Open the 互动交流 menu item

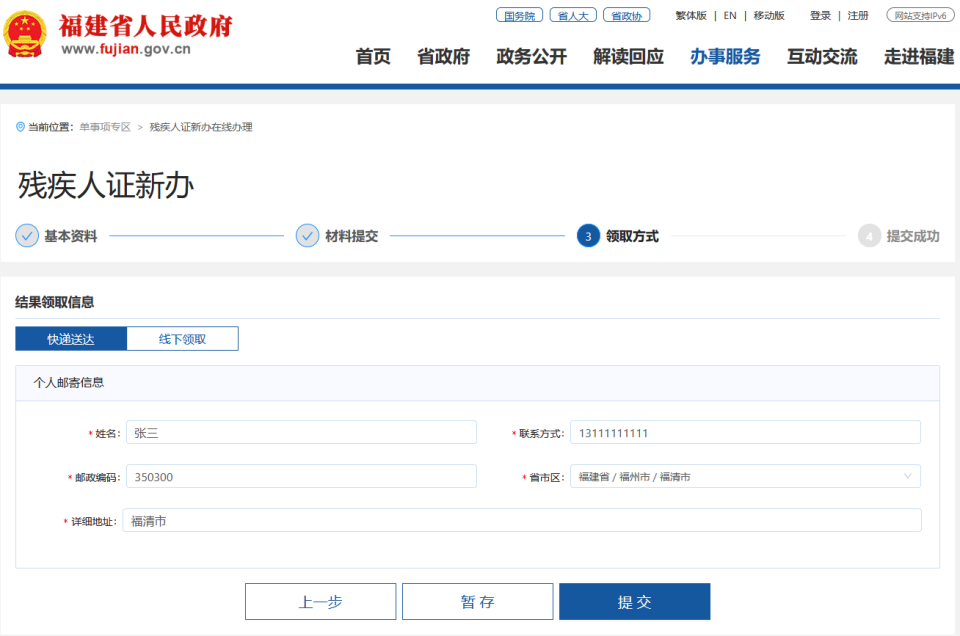(x=822, y=56)
